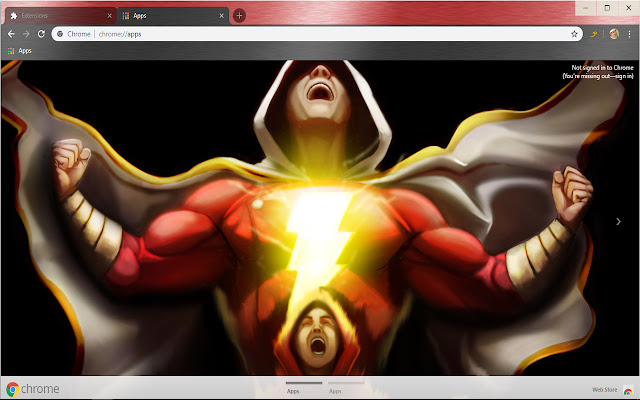Go to the next apps page arrow
The image size is (640, 400).
(618, 221)
